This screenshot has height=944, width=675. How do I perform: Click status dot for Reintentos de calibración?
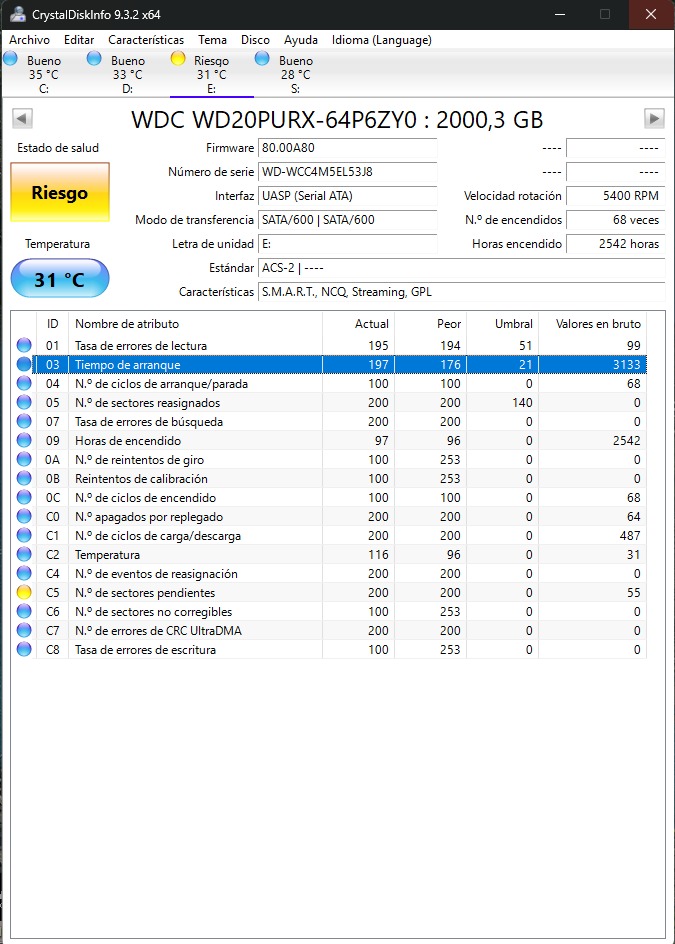click(x=24, y=479)
